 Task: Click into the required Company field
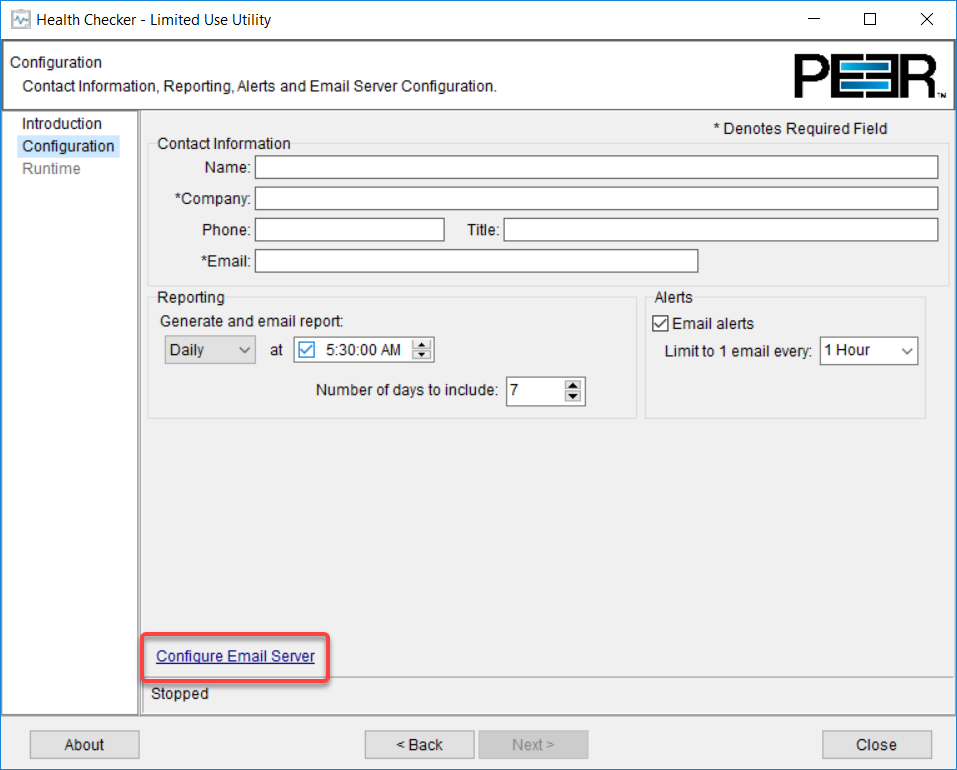click(x=500, y=198)
